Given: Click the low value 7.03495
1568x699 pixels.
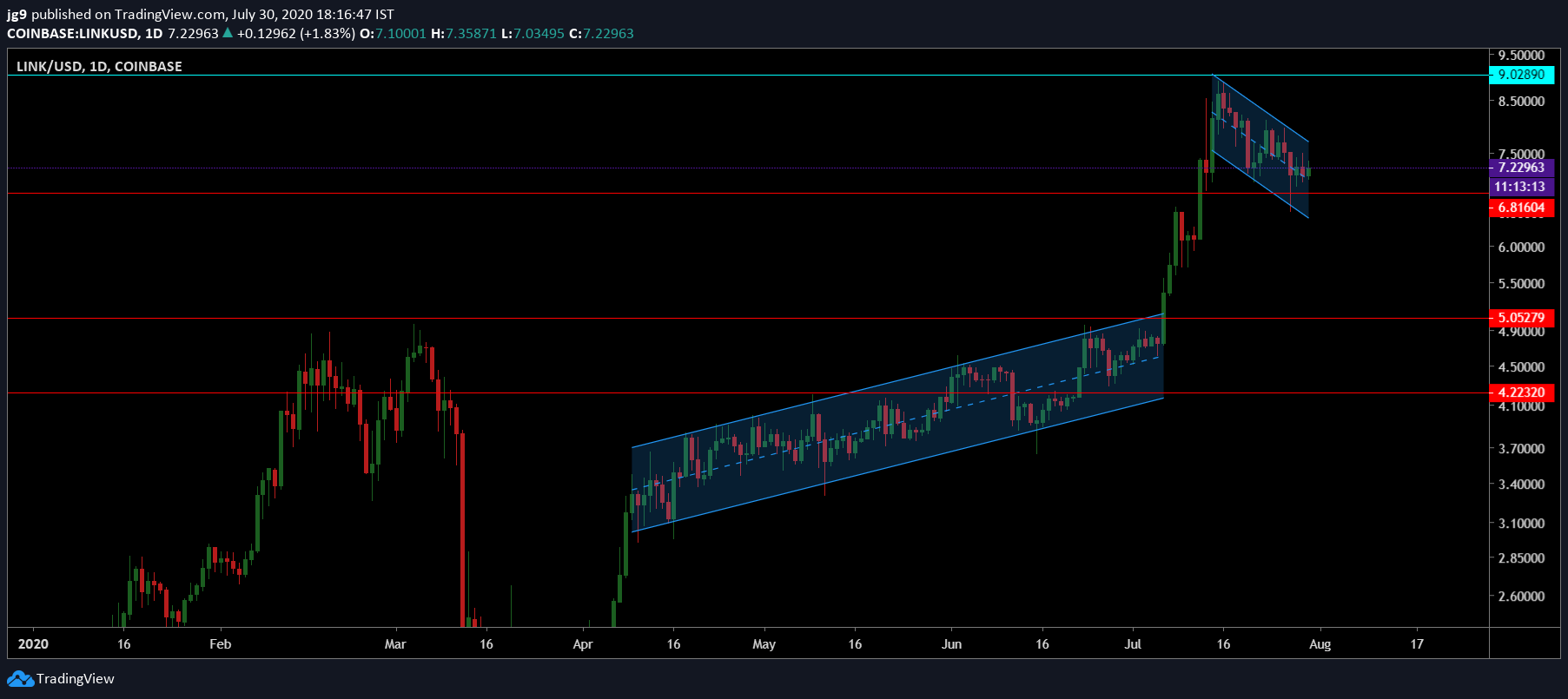Looking at the screenshot, I should pyautogui.click(x=539, y=34).
